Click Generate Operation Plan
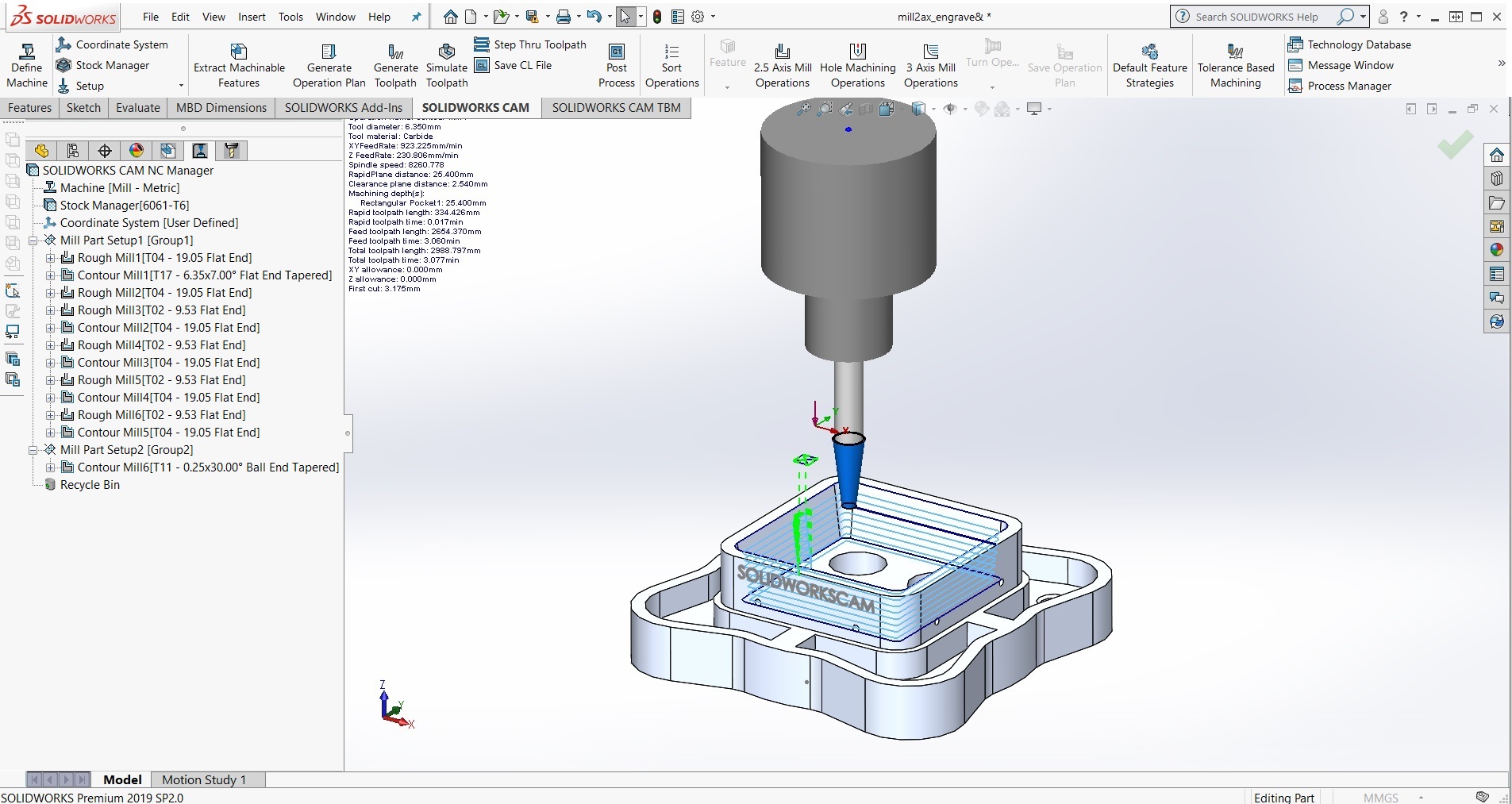The image size is (1512, 804). (x=329, y=65)
